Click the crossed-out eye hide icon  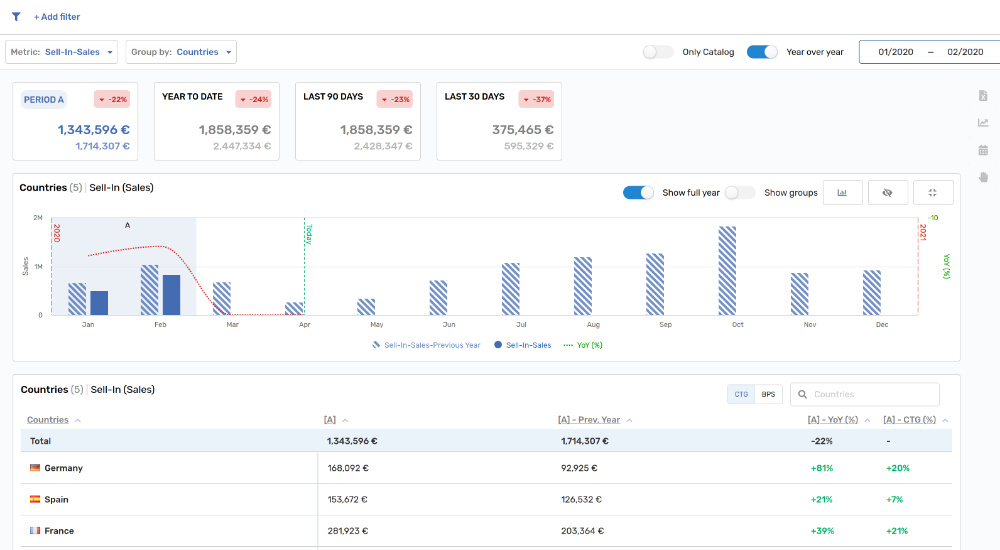(887, 193)
